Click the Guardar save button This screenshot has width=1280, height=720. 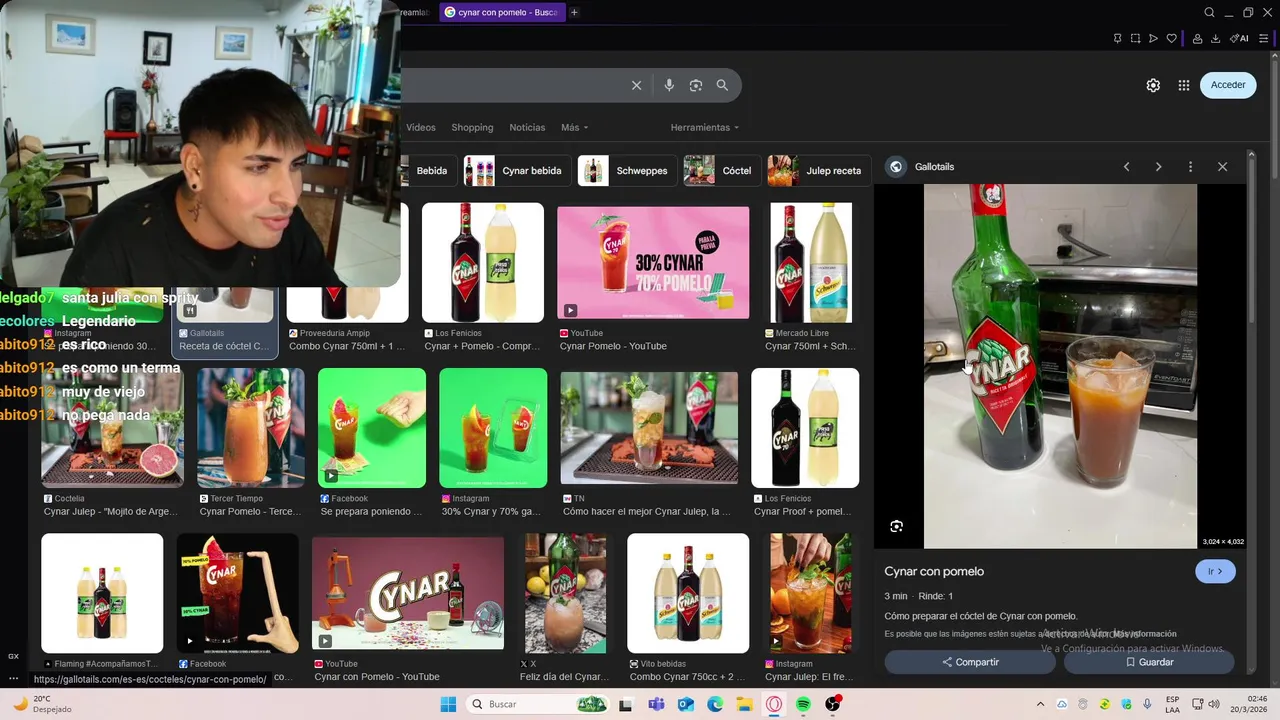(x=1149, y=662)
